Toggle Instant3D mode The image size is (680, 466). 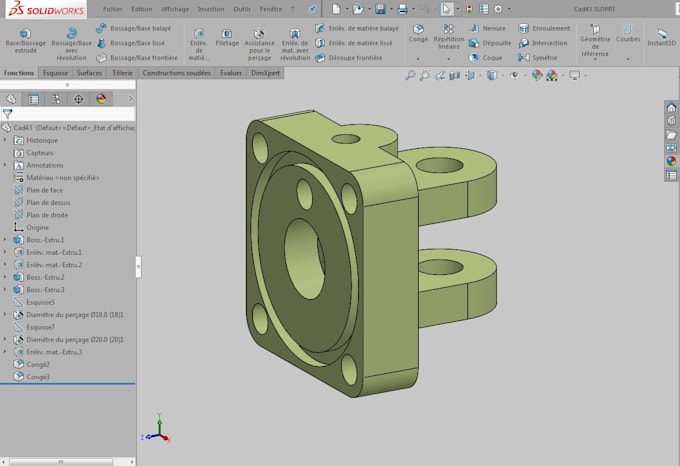(661, 36)
